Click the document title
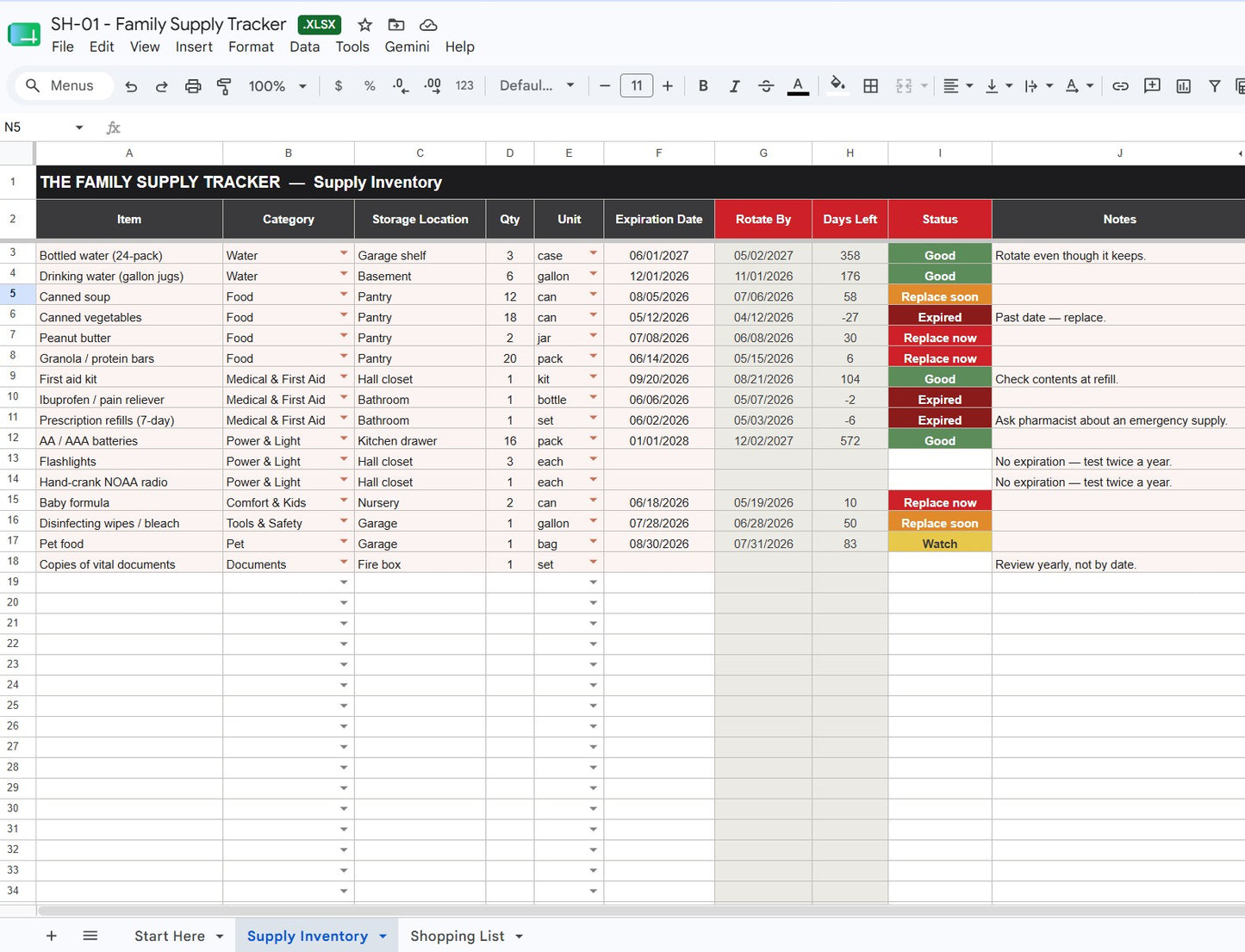 point(168,25)
